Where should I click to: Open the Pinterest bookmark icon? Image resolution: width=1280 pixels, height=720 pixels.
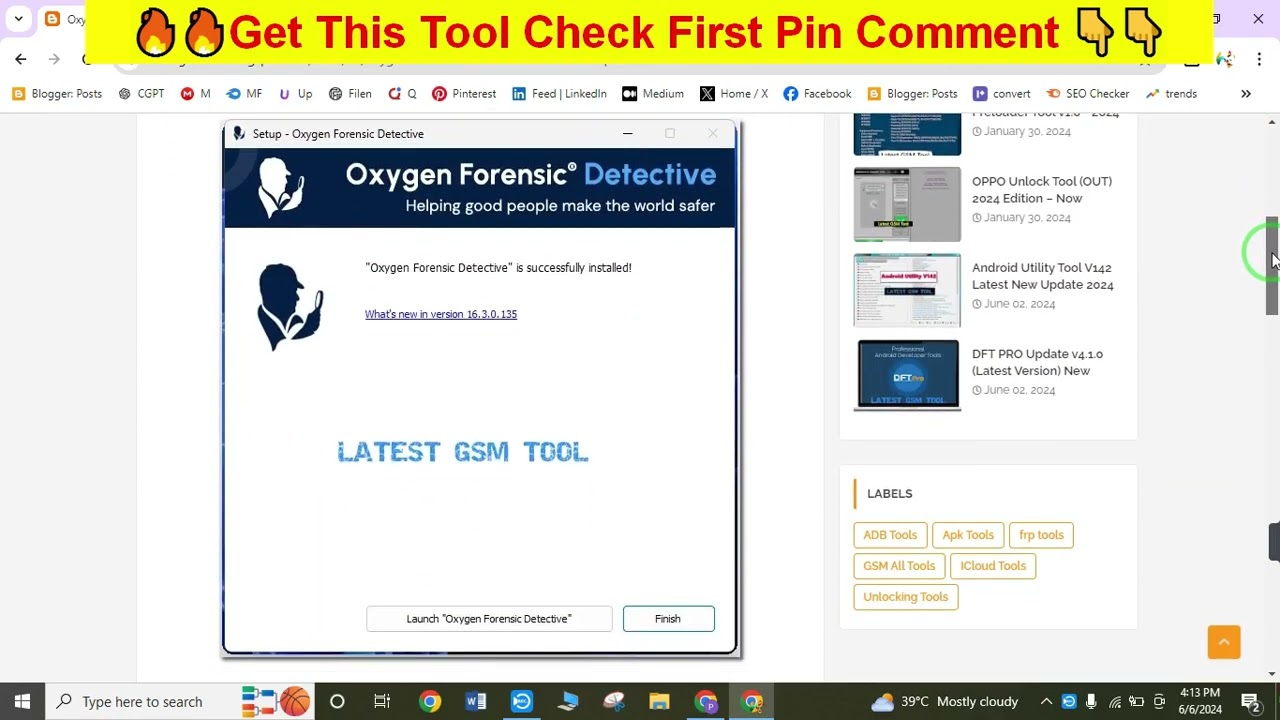[x=463, y=93]
